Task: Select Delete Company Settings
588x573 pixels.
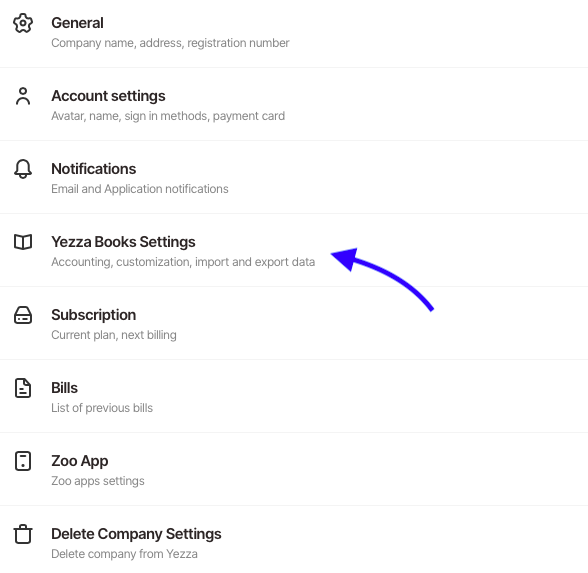Action: point(294,539)
